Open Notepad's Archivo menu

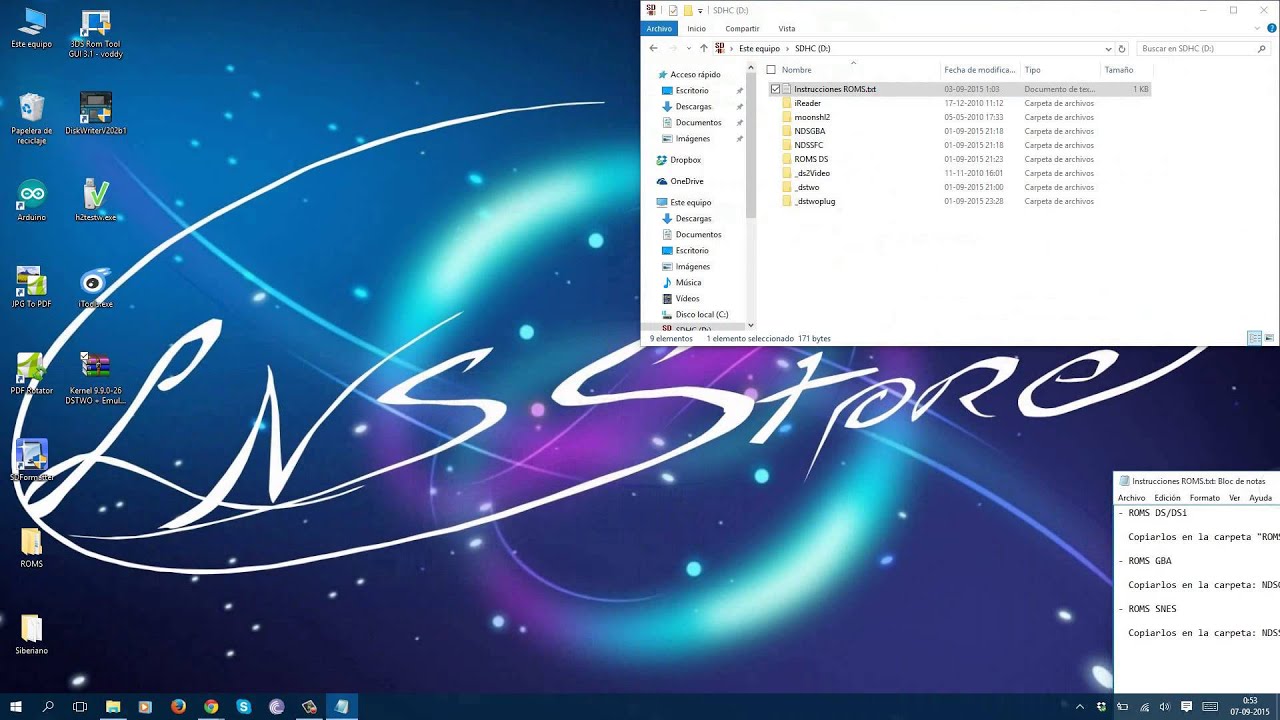pos(1131,498)
